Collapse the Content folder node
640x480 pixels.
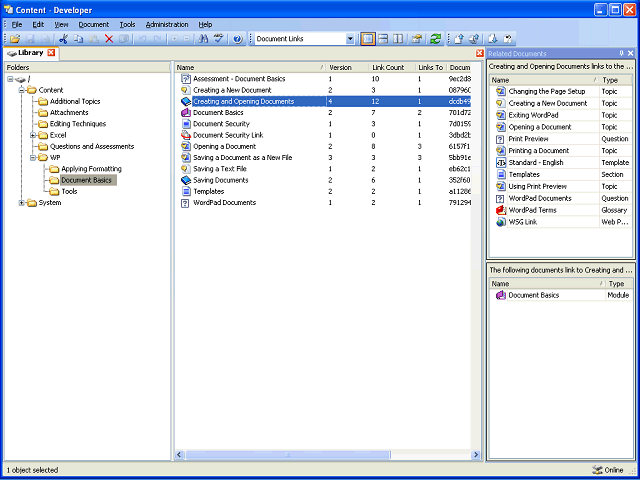22,90
